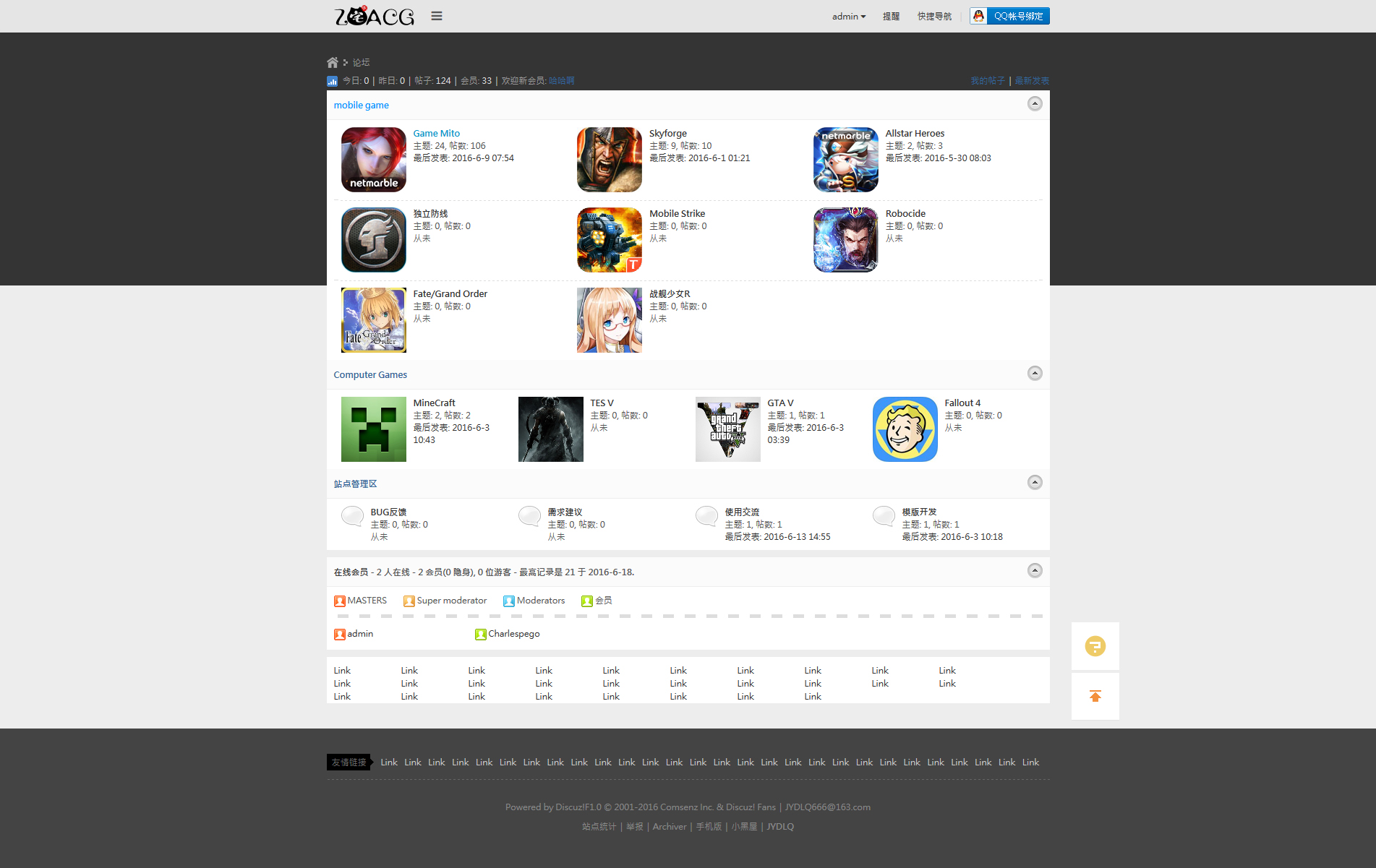Screen dimensions: 1376x868
Task: Open the 举报 footer link
Action: (635, 827)
